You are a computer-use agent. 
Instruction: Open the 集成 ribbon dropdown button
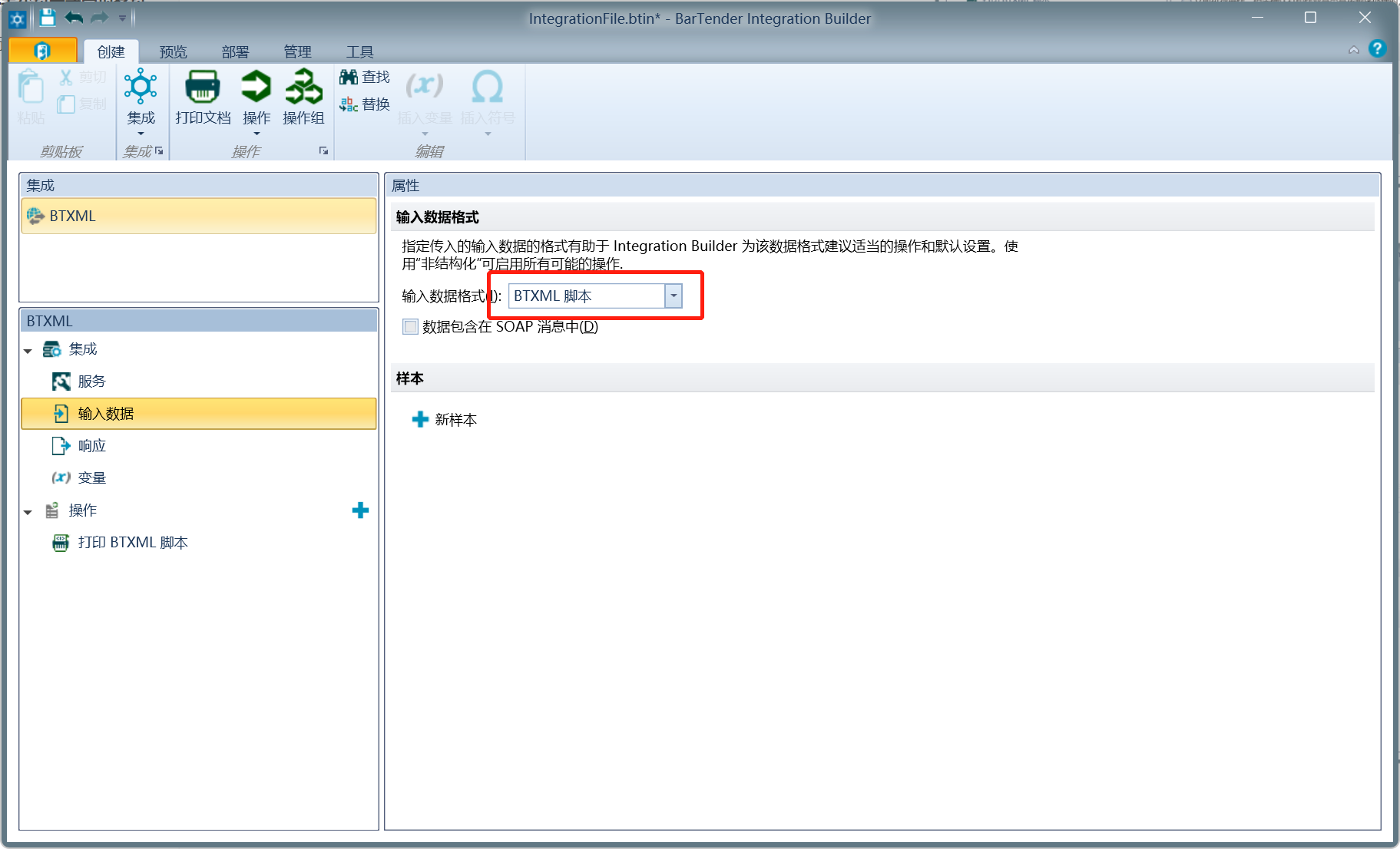click(141, 100)
